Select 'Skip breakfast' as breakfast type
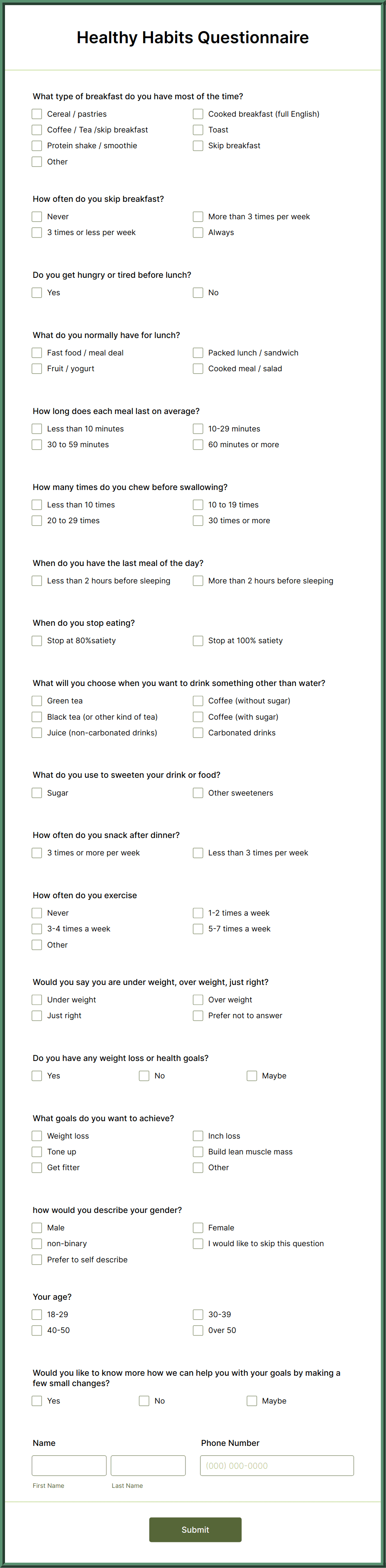 pyautogui.click(x=198, y=145)
